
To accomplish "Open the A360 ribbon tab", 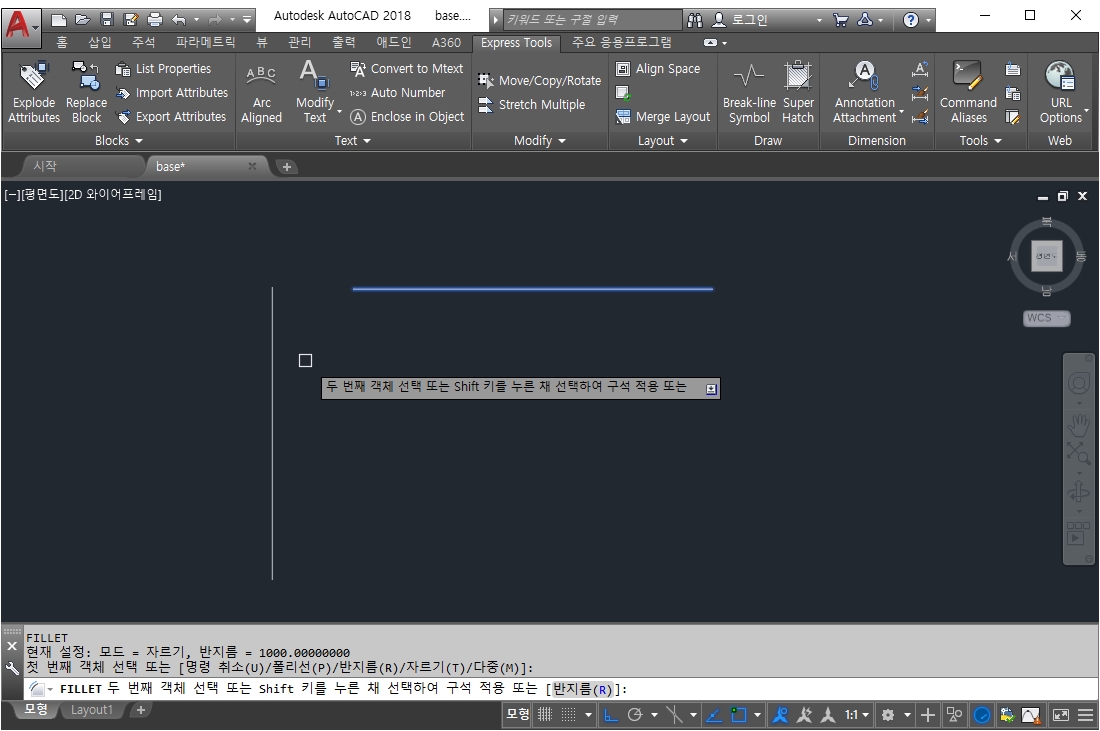I will [x=446, y=42].
